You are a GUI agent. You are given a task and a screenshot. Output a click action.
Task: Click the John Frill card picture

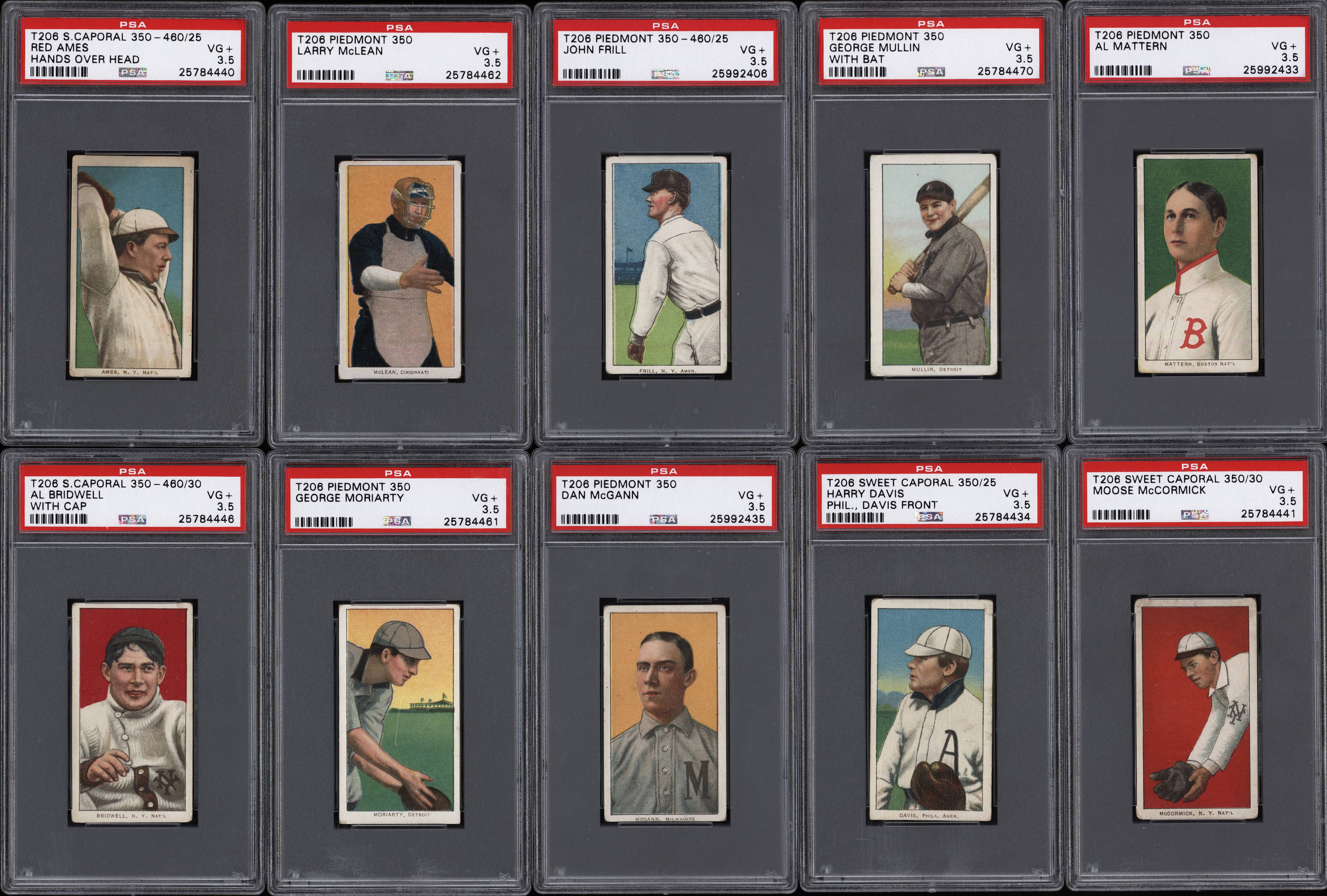pyautogui.click(x=666, y=265)
